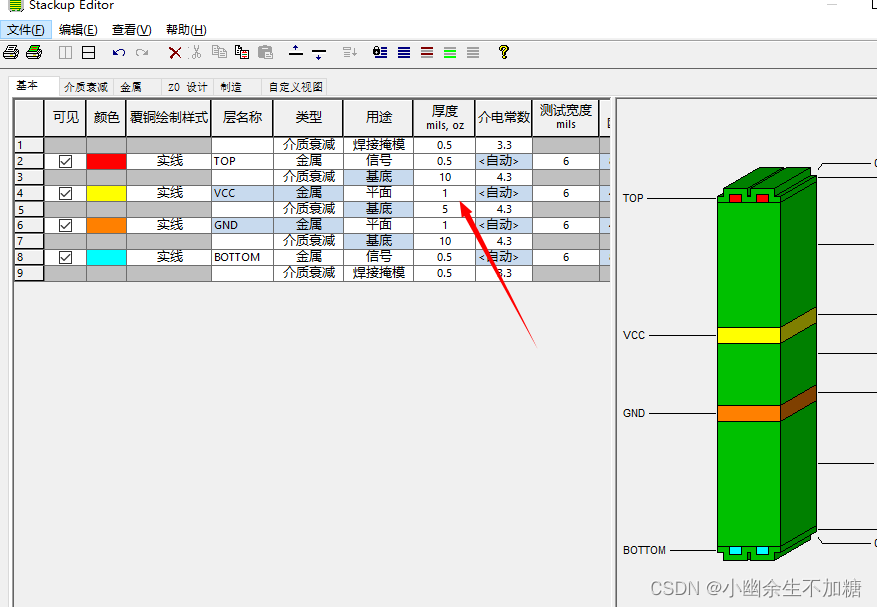
Task: Select the 实线 draw style for TOP
Action: 169,161
